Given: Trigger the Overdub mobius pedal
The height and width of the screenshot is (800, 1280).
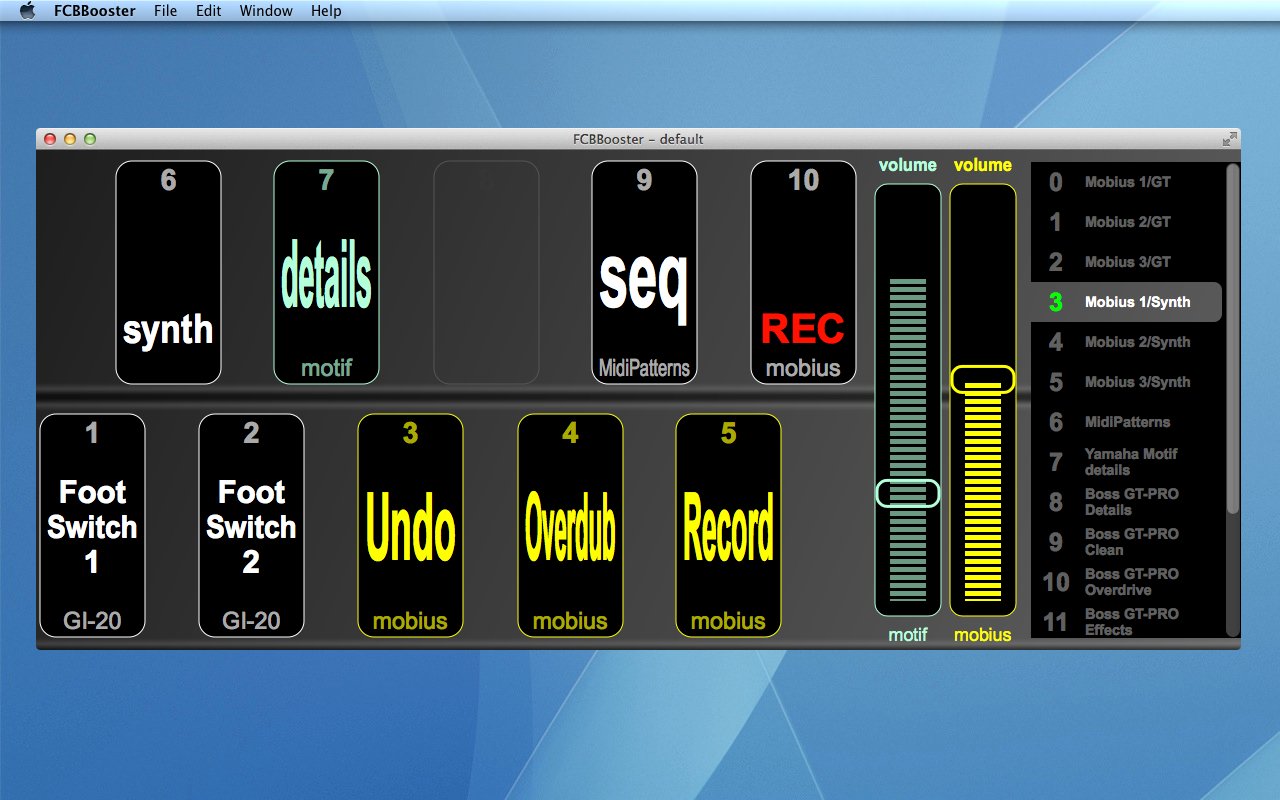Looking at the screenshot, I should (570, 526).
